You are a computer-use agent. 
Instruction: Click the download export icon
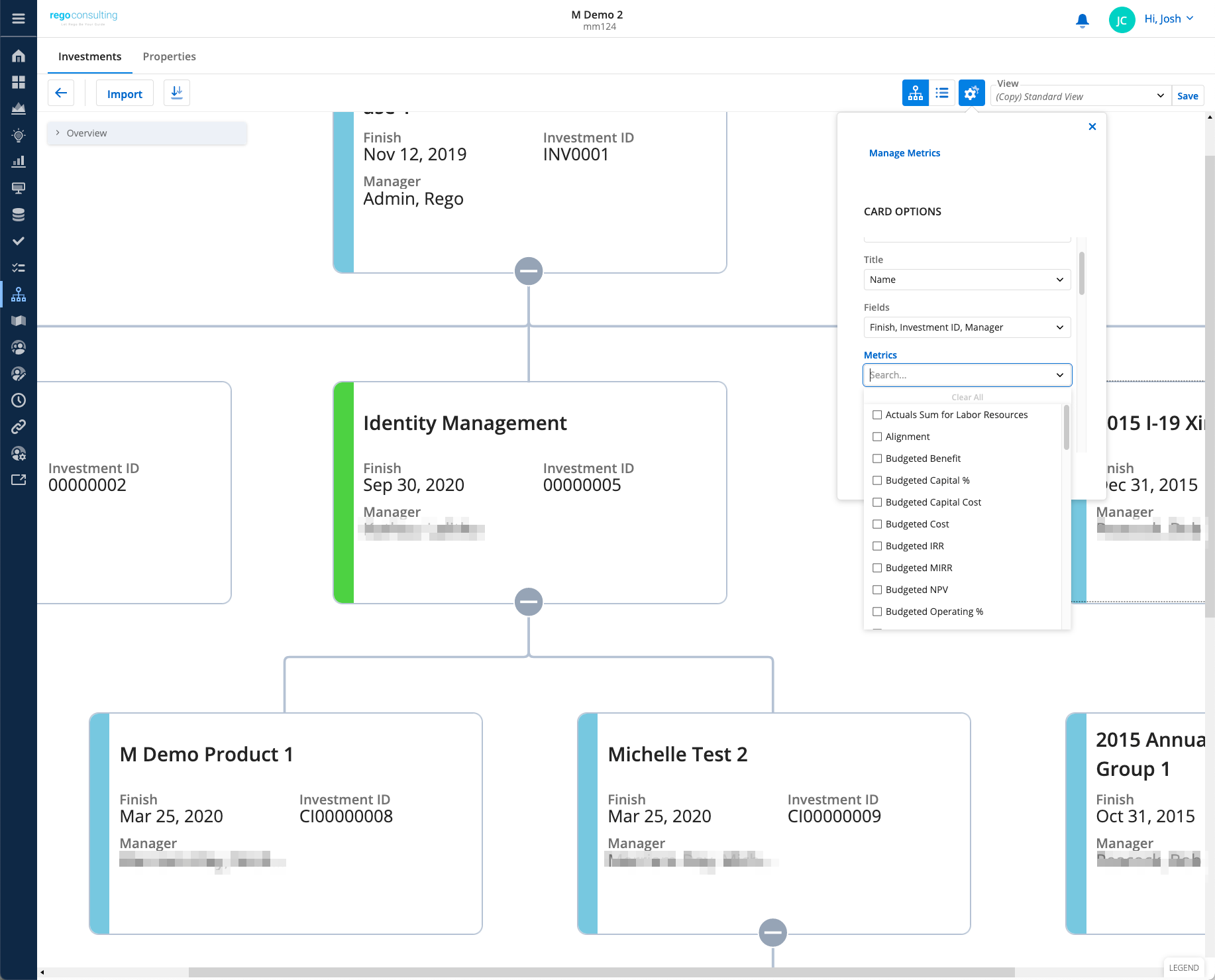pyautogui.click(x=177, y=93)
